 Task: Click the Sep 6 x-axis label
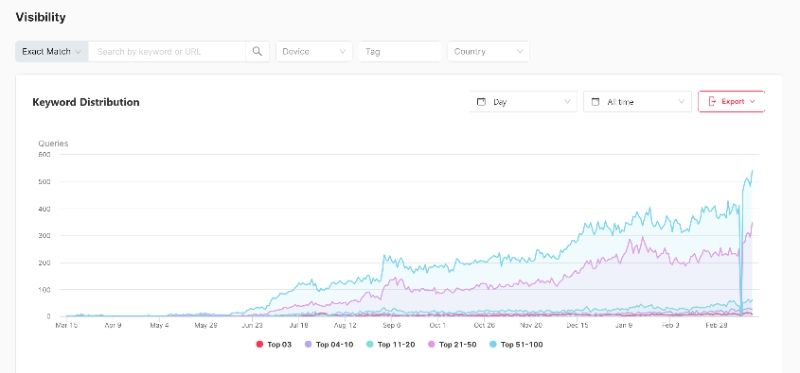[x=392, y=325]
